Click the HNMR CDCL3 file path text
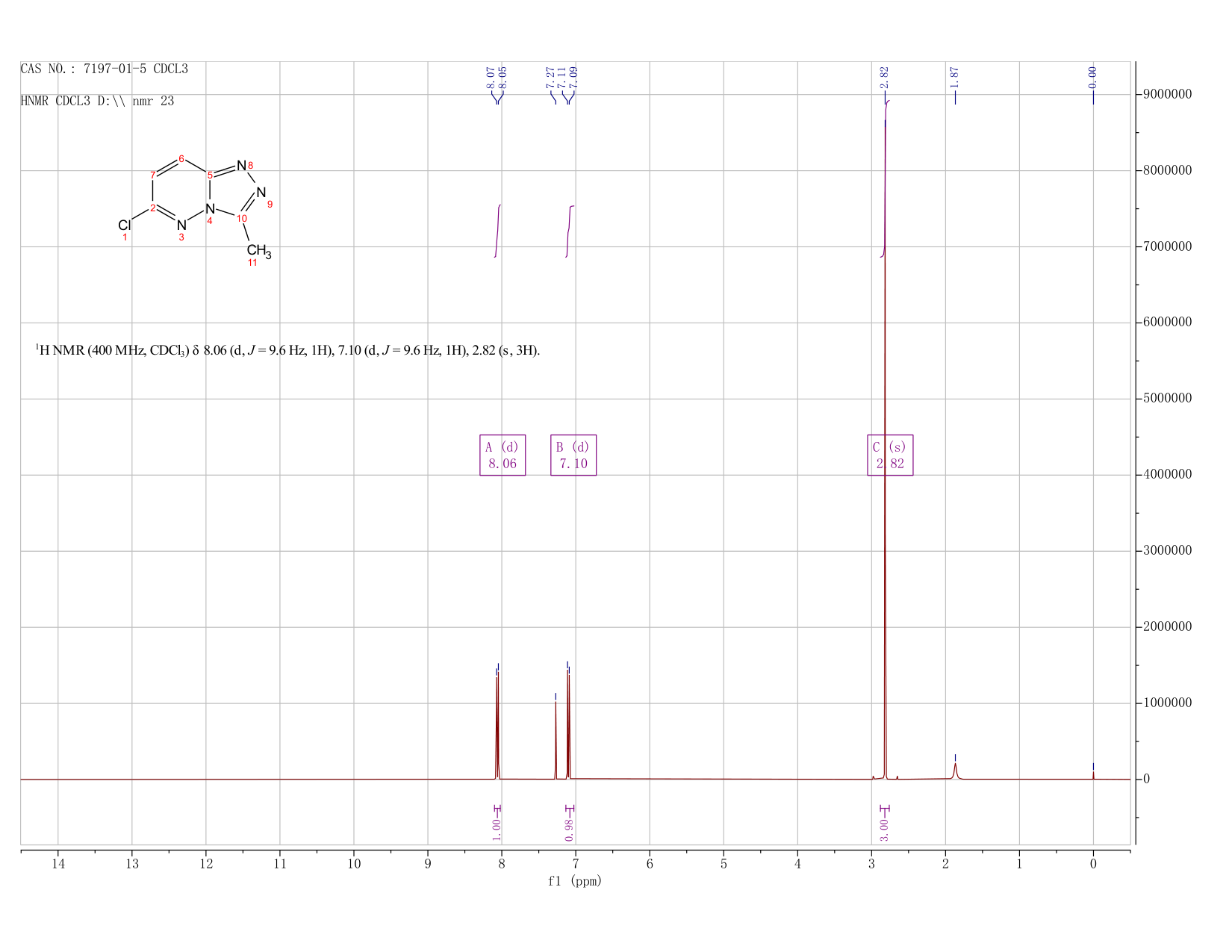 (97, 101)
